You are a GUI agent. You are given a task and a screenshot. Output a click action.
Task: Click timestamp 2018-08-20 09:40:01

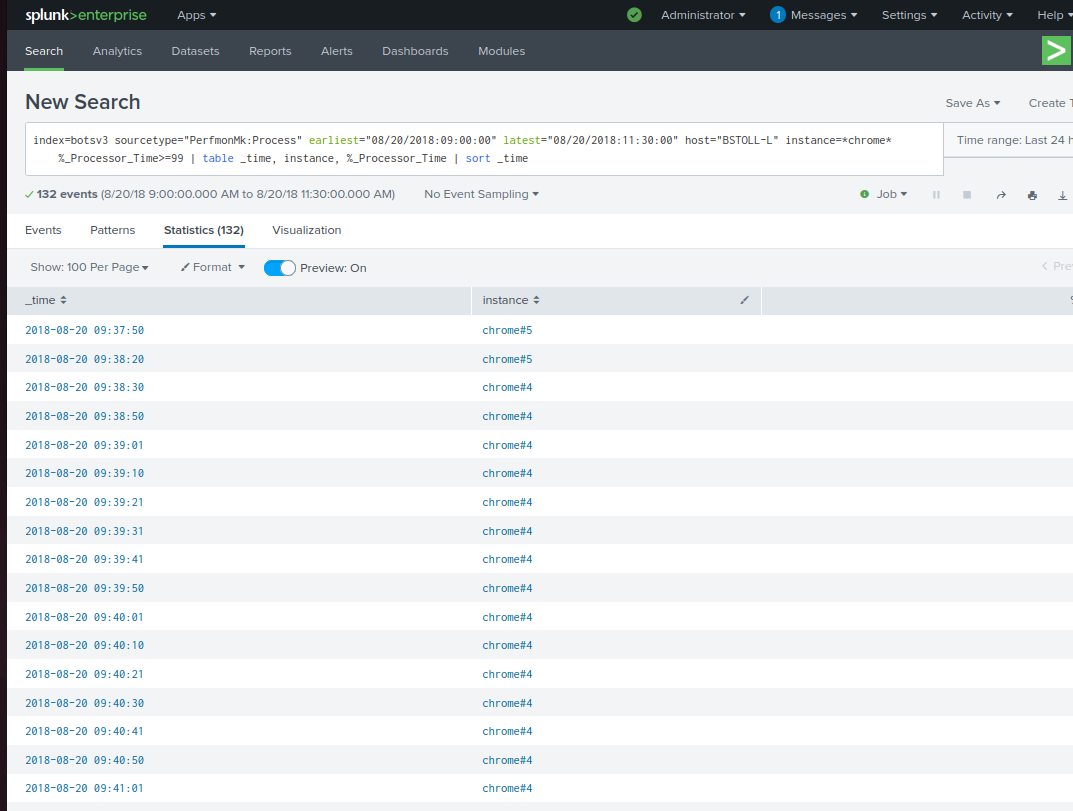[84, 617]
